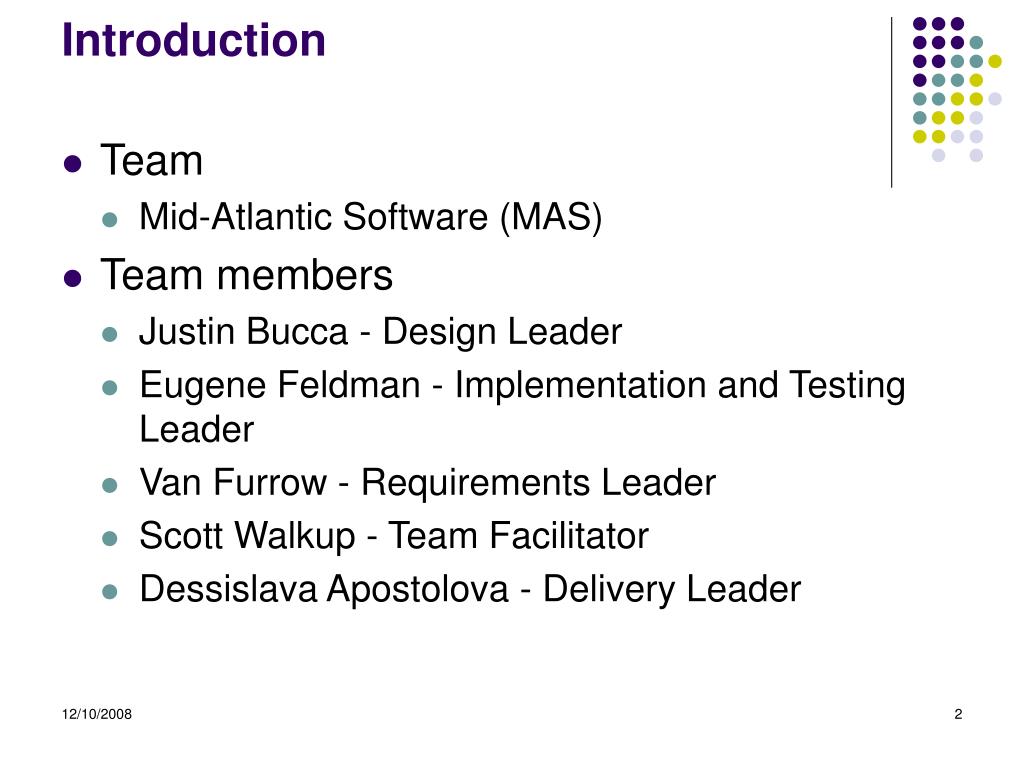Click the Implementation and Testing text
This screenshot has height=768, width=1024.
pos(680,385)
